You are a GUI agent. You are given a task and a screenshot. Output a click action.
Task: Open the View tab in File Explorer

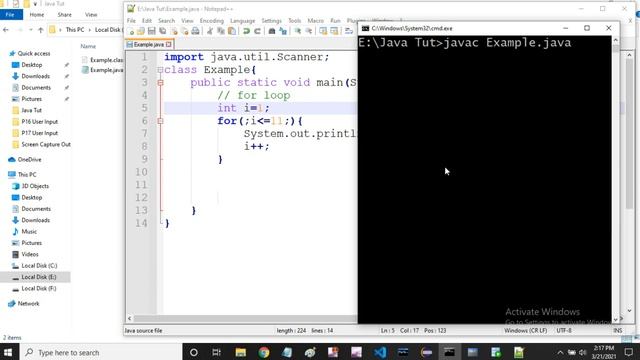click(91, 15)
